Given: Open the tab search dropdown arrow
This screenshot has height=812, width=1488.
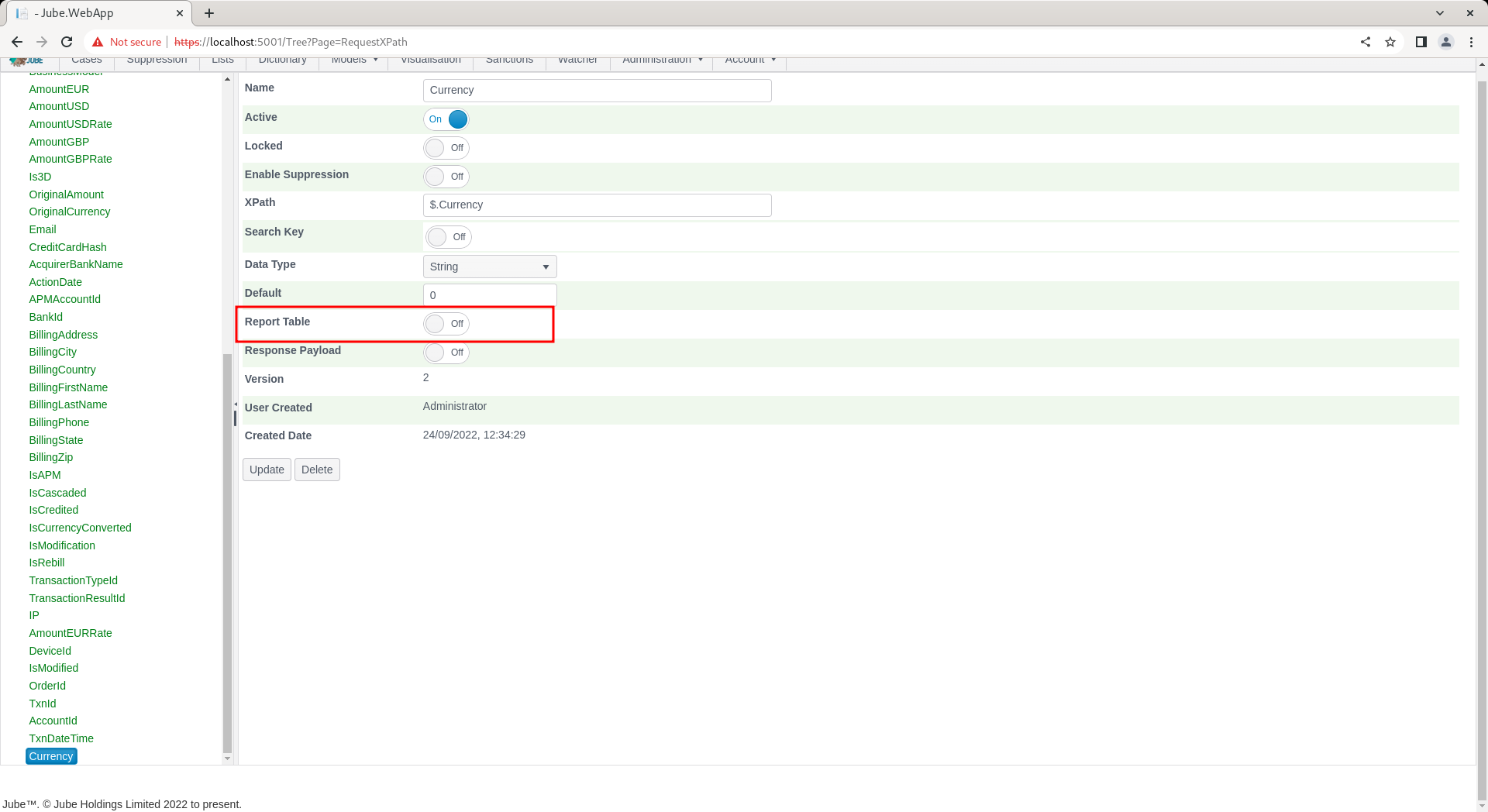Looking at the screenshot, I should click(x=1440, y=13).
